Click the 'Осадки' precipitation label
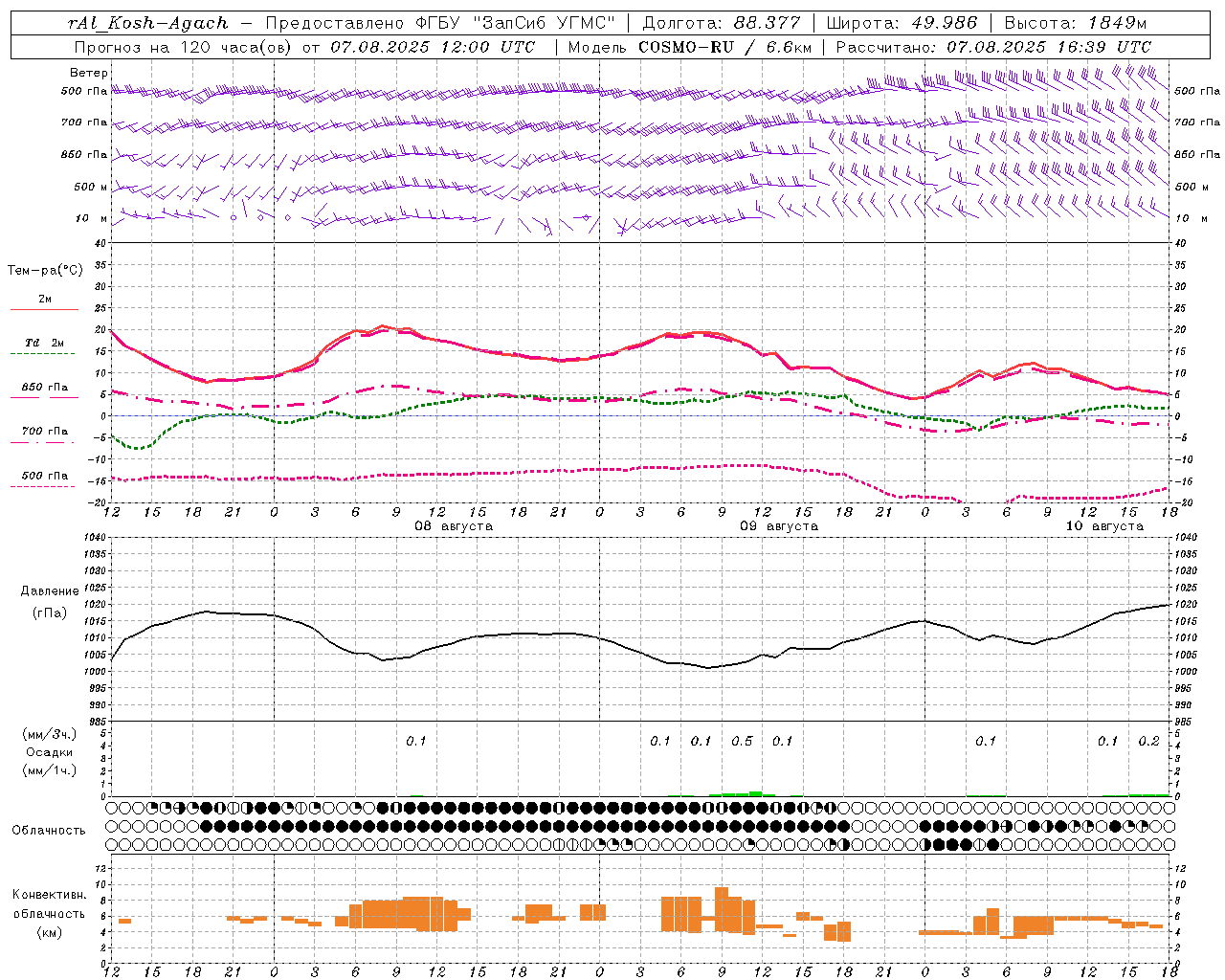 pyautogui.click(x=50, y=752)
